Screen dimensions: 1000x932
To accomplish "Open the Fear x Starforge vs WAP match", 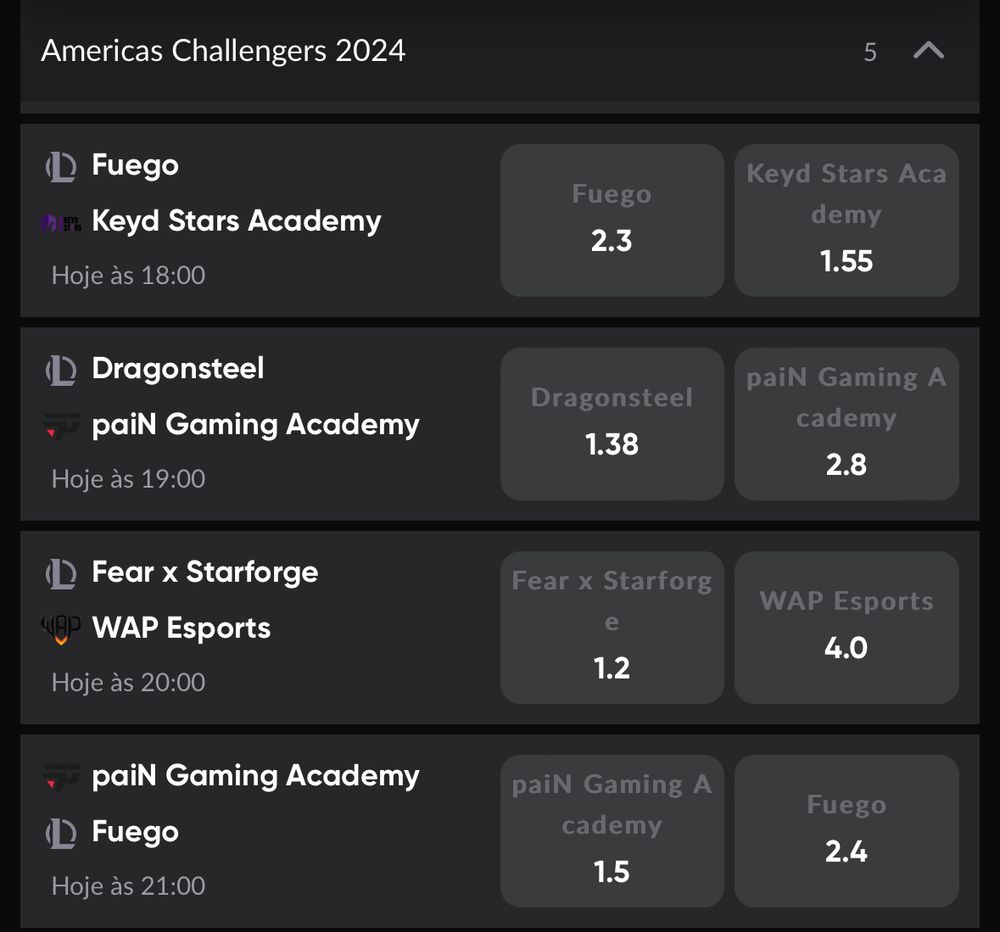I will [255, 627].
